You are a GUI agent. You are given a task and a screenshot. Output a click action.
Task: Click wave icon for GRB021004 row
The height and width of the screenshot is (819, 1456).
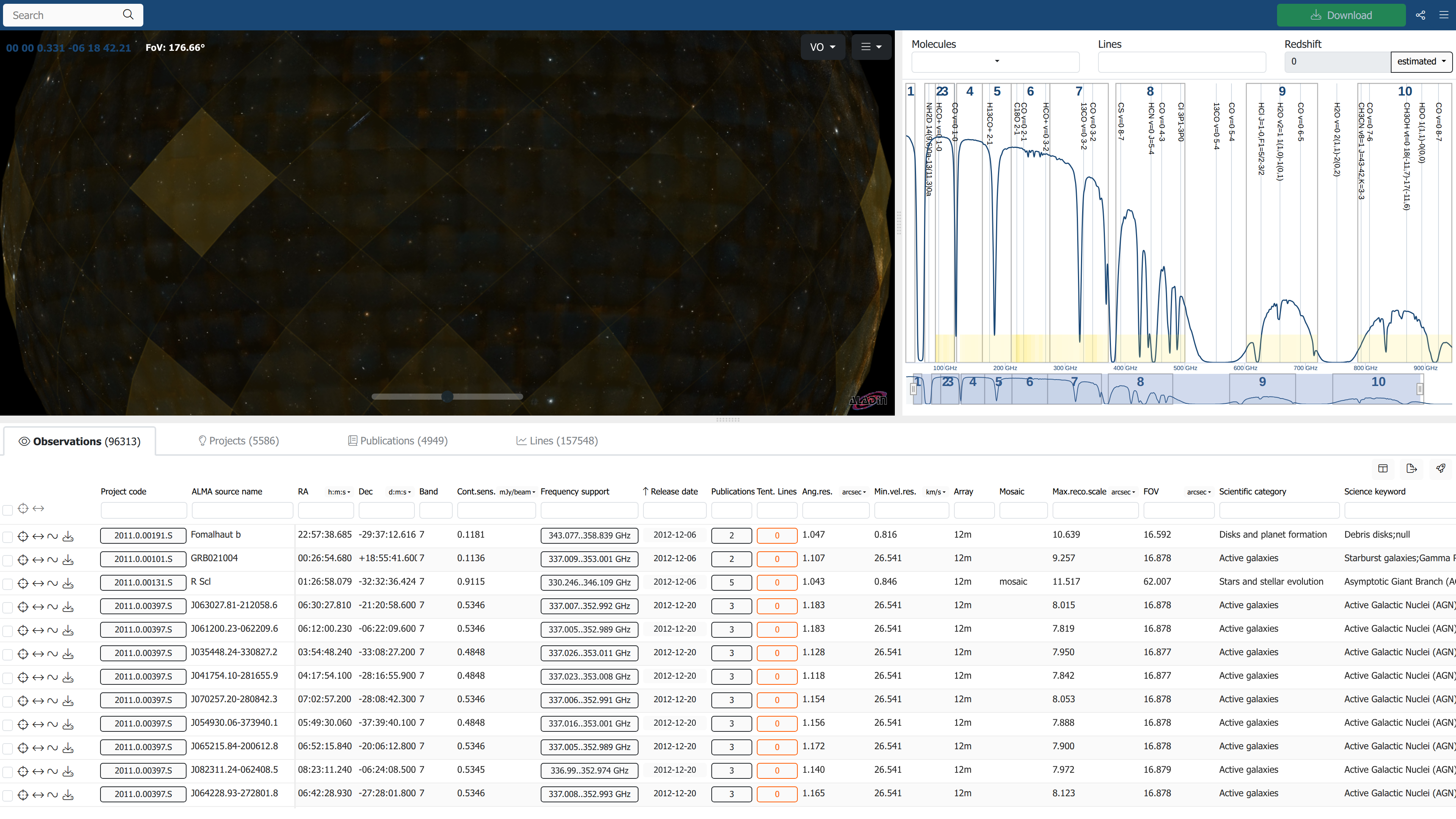tap(53, 560)
